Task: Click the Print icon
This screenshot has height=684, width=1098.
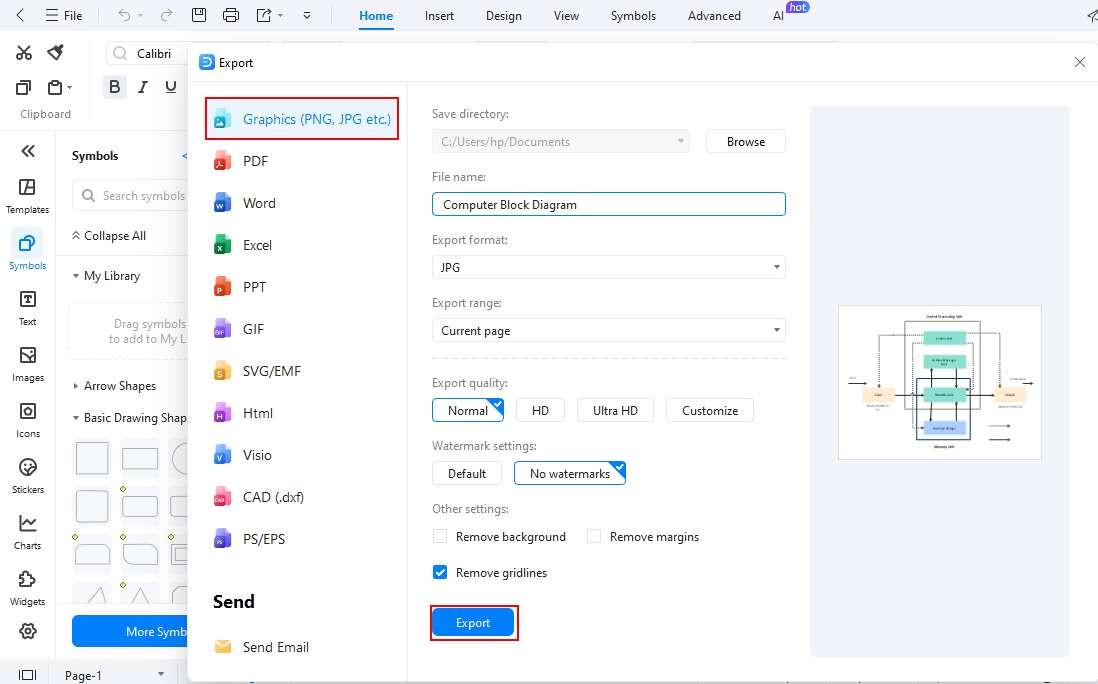Action: click(x=230, y=15)
